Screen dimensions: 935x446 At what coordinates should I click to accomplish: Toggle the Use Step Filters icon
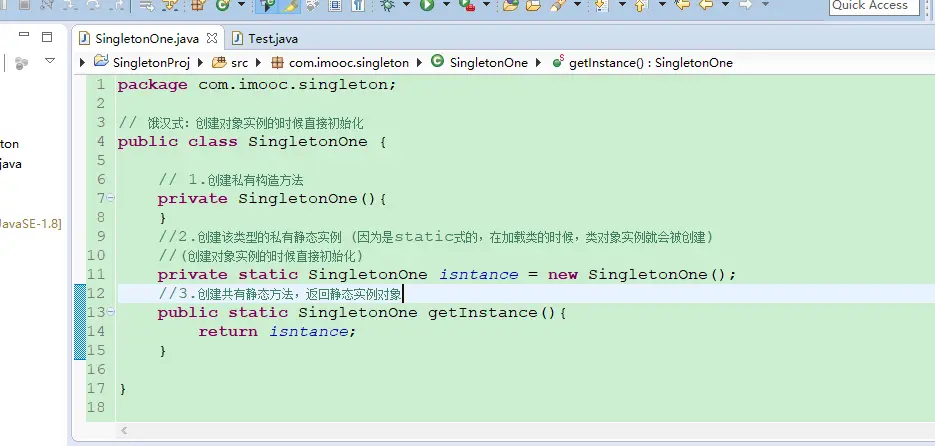(x=170, y=5)
